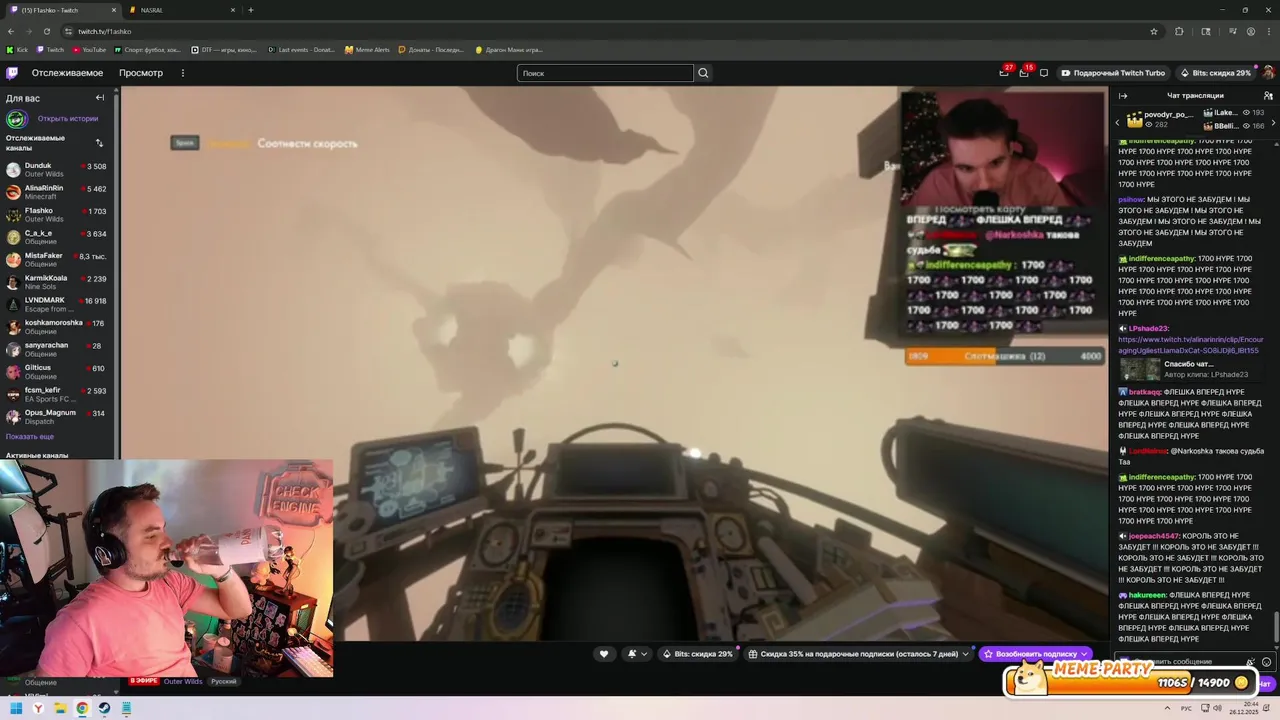
Task: Expand the gift subscription discount dropdown
Action: click(965, 654)
